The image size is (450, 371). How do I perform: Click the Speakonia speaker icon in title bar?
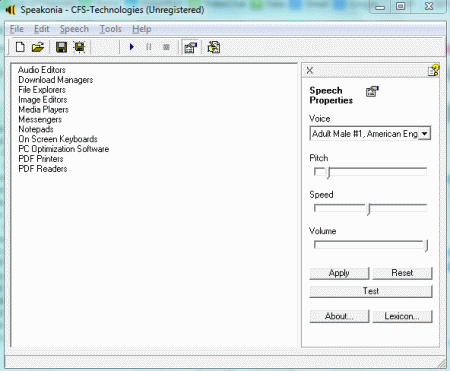click(10, 10)
